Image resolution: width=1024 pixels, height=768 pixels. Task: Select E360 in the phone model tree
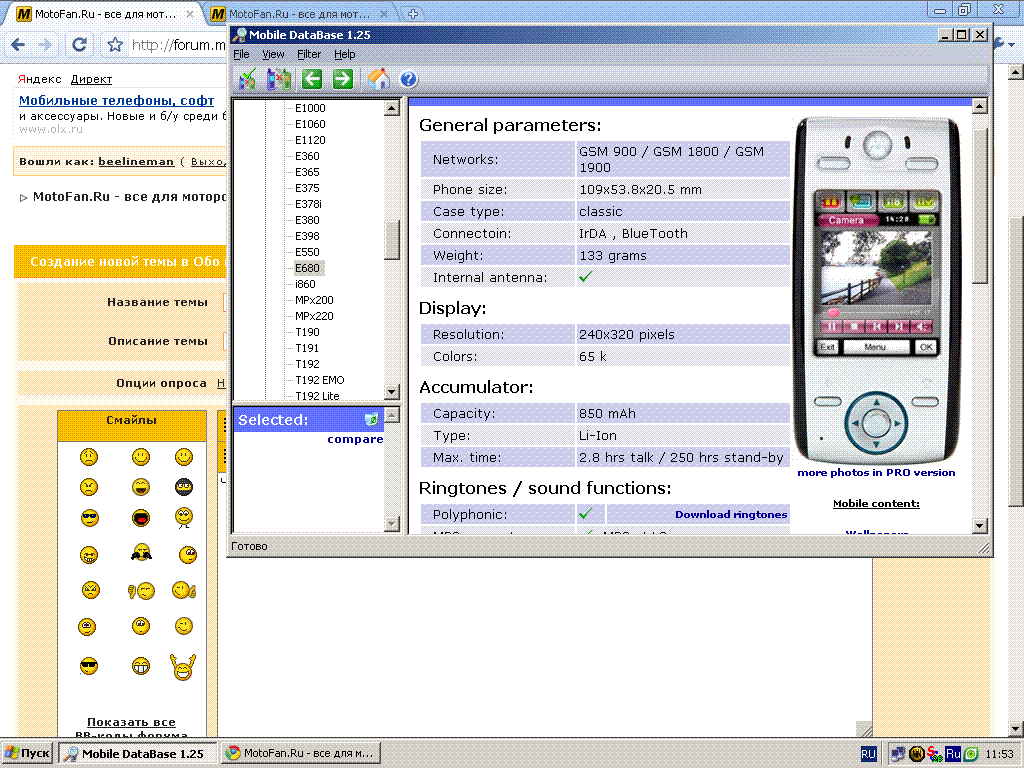tap(307, 156)
